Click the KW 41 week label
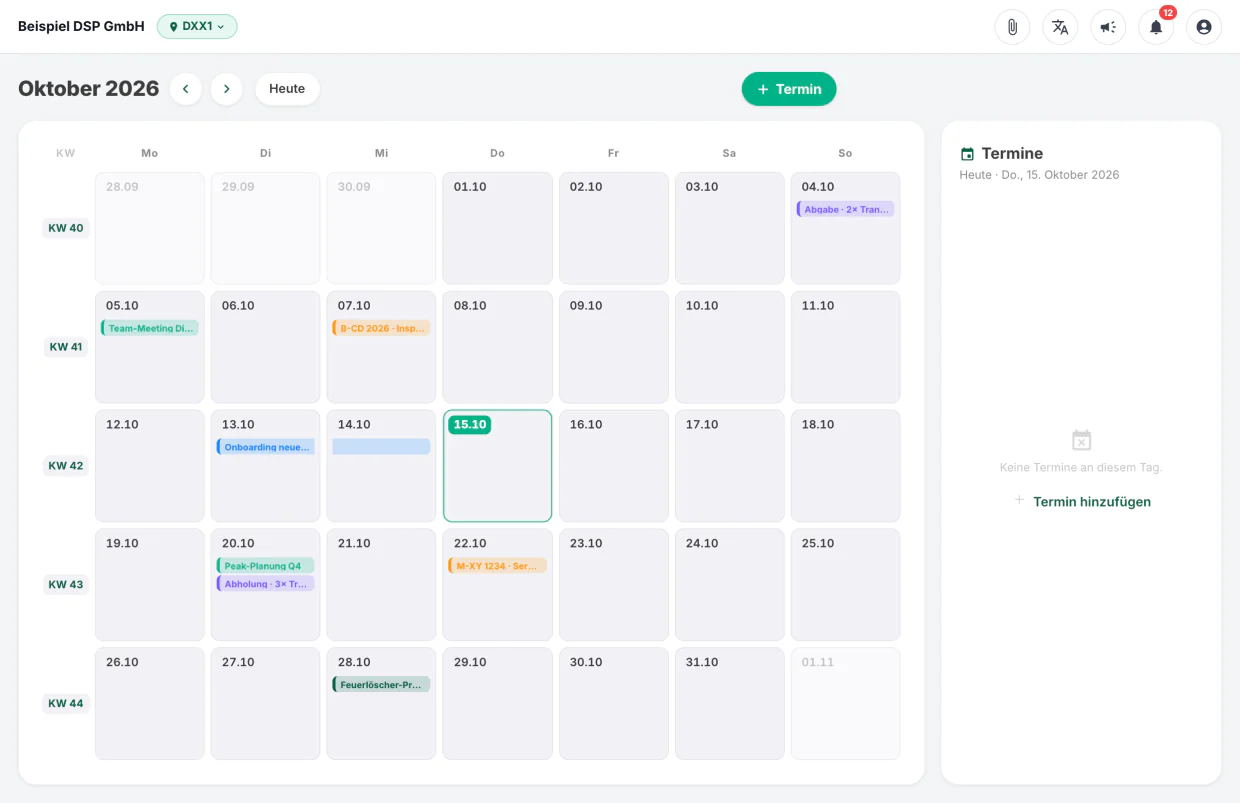Image resolution: width=1240 pixels, height=803 pixels. coord(66,347)
